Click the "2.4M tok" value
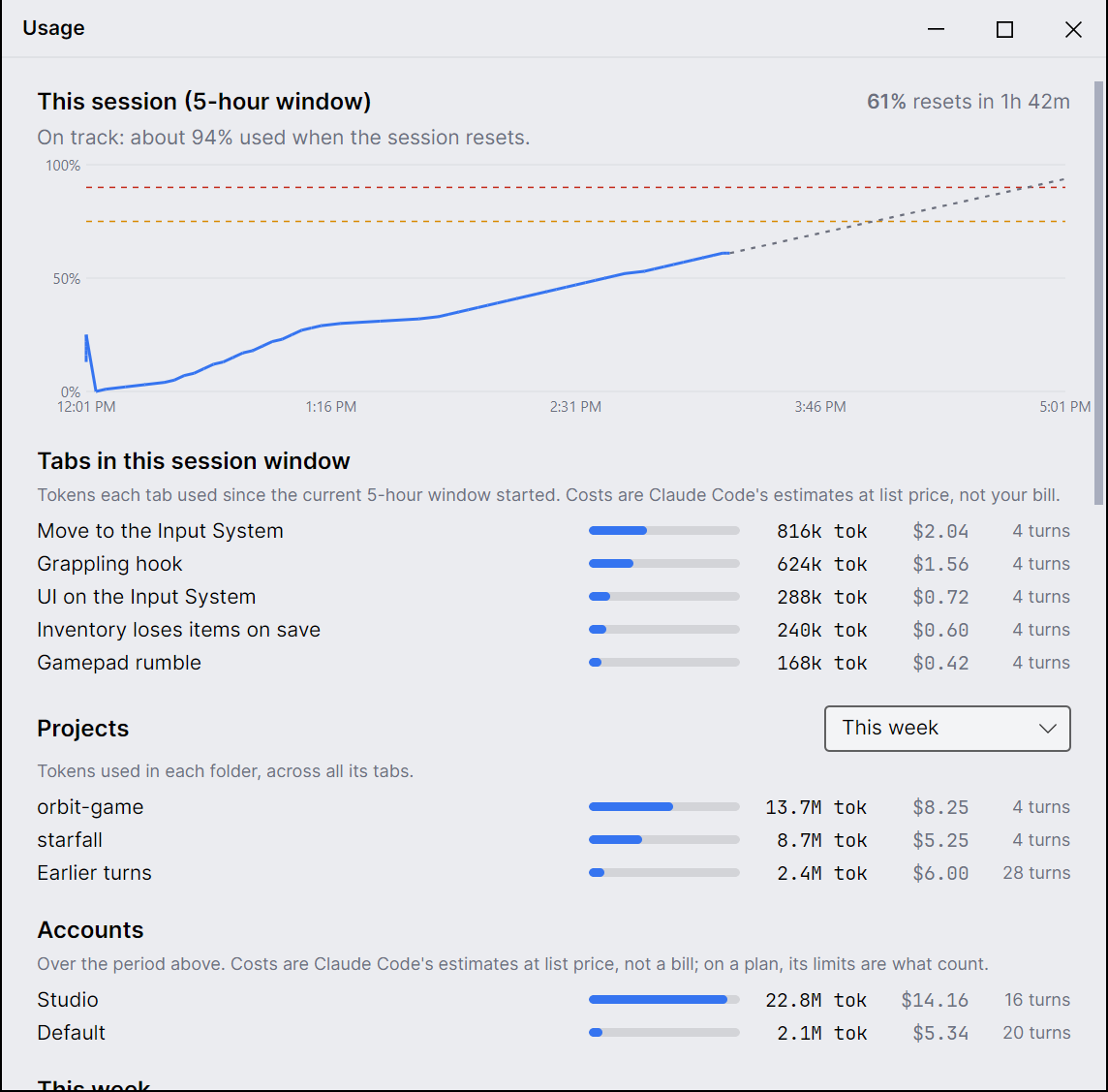The width and height of the screenshot is (1108, 1092). coord(822,874)
